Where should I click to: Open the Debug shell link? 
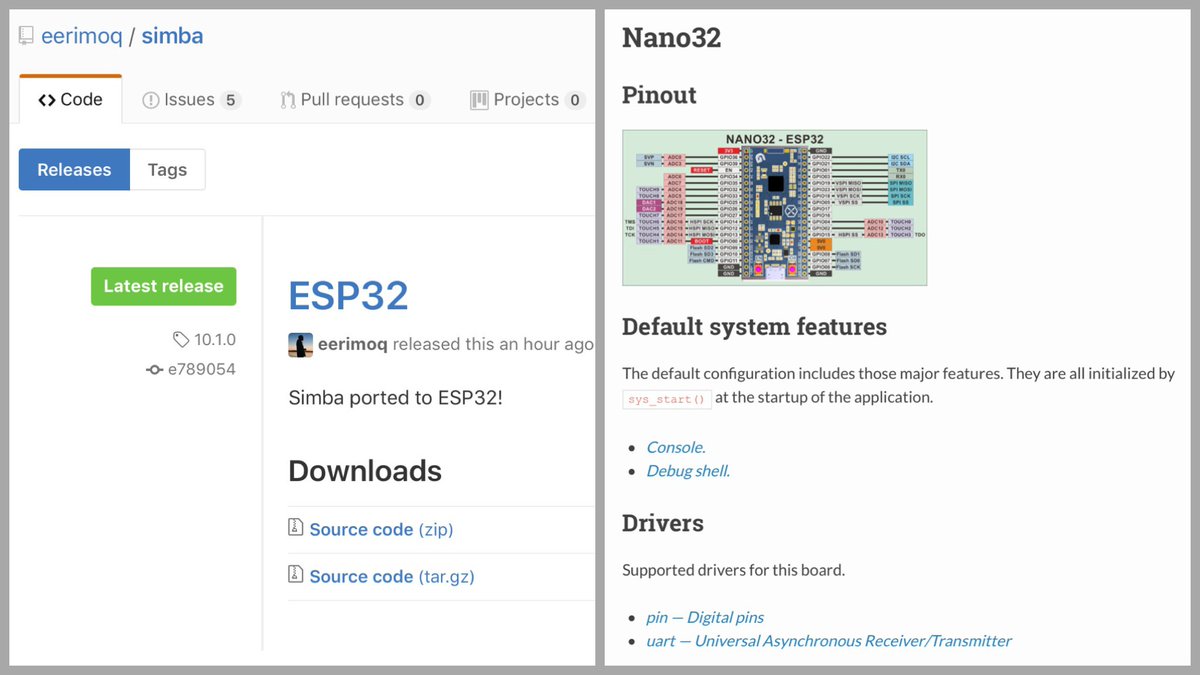(687, 470)
